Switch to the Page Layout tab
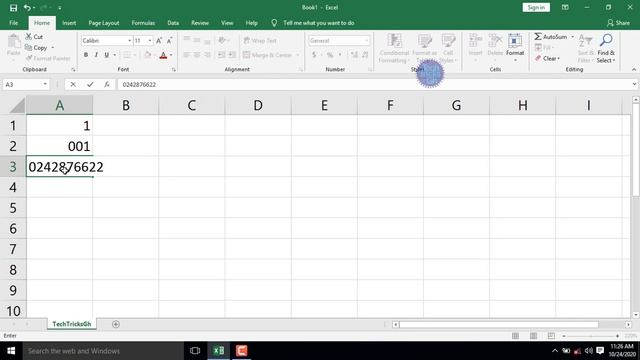 pyautogui.click(x=104, y=23)
